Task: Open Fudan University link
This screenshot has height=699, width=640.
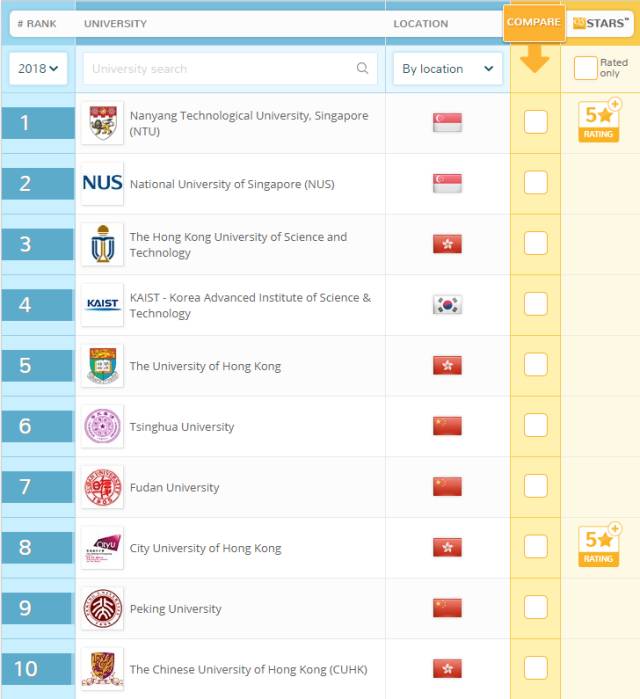Action: pos(174,487)
